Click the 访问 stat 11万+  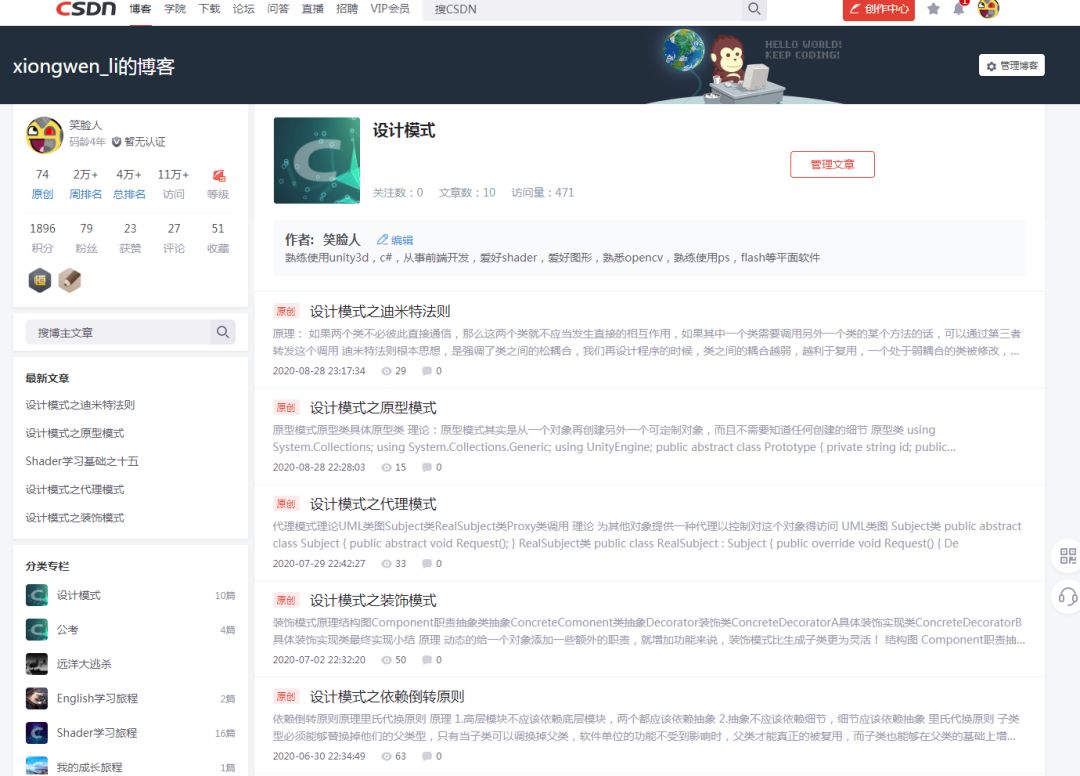tap(173, 175)
